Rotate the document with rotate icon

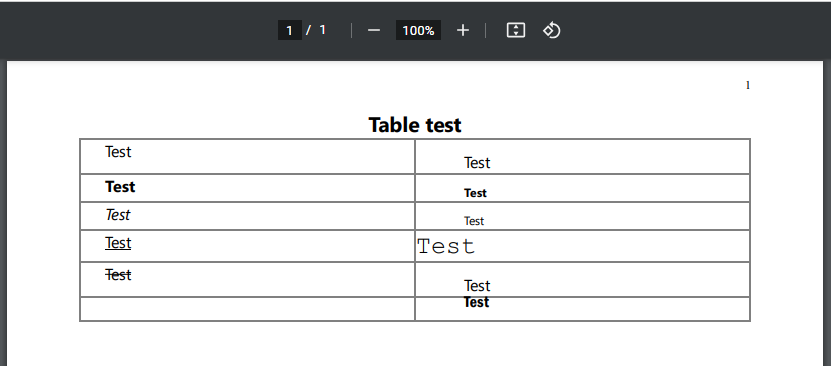coord(551,30)
